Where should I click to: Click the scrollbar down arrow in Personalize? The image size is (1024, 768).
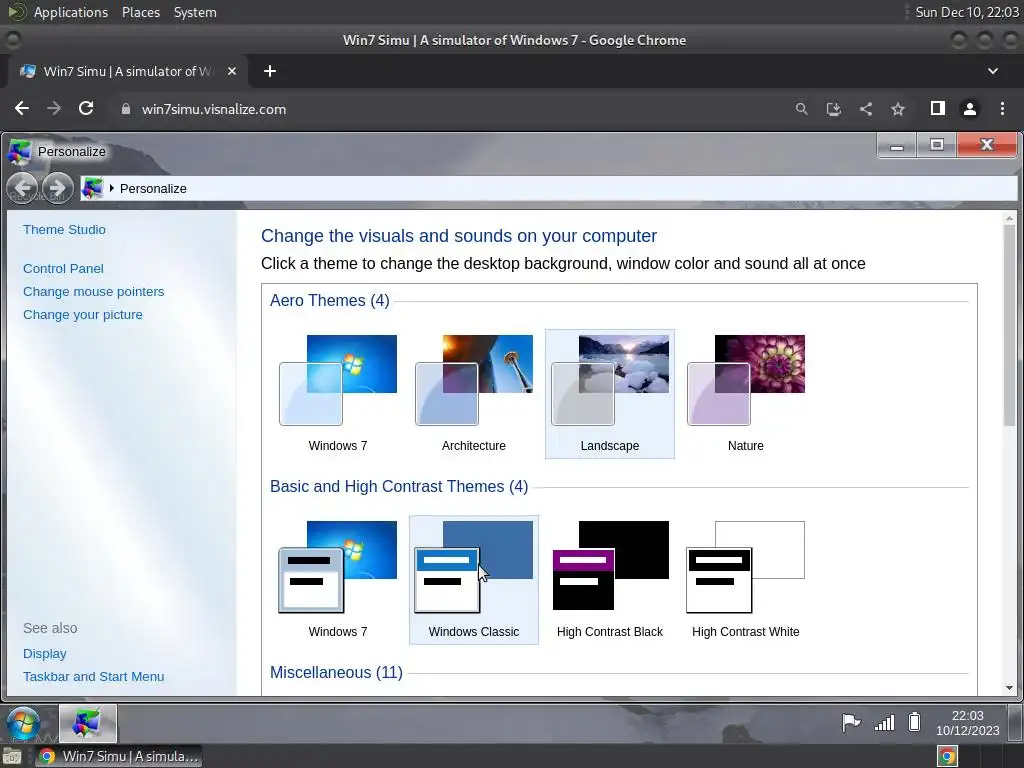coord(1010,688)
